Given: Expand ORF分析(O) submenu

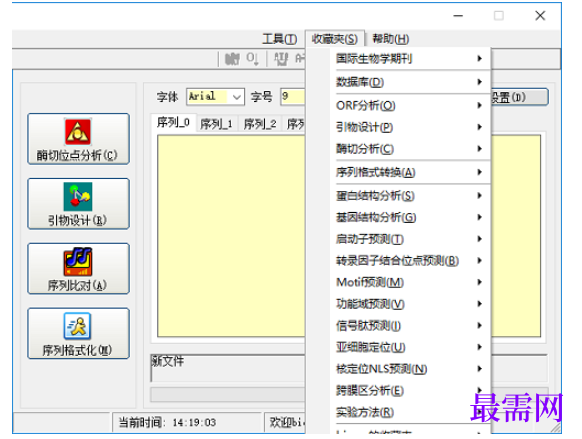Looking at the screenshot, I should tap(410, 106).
